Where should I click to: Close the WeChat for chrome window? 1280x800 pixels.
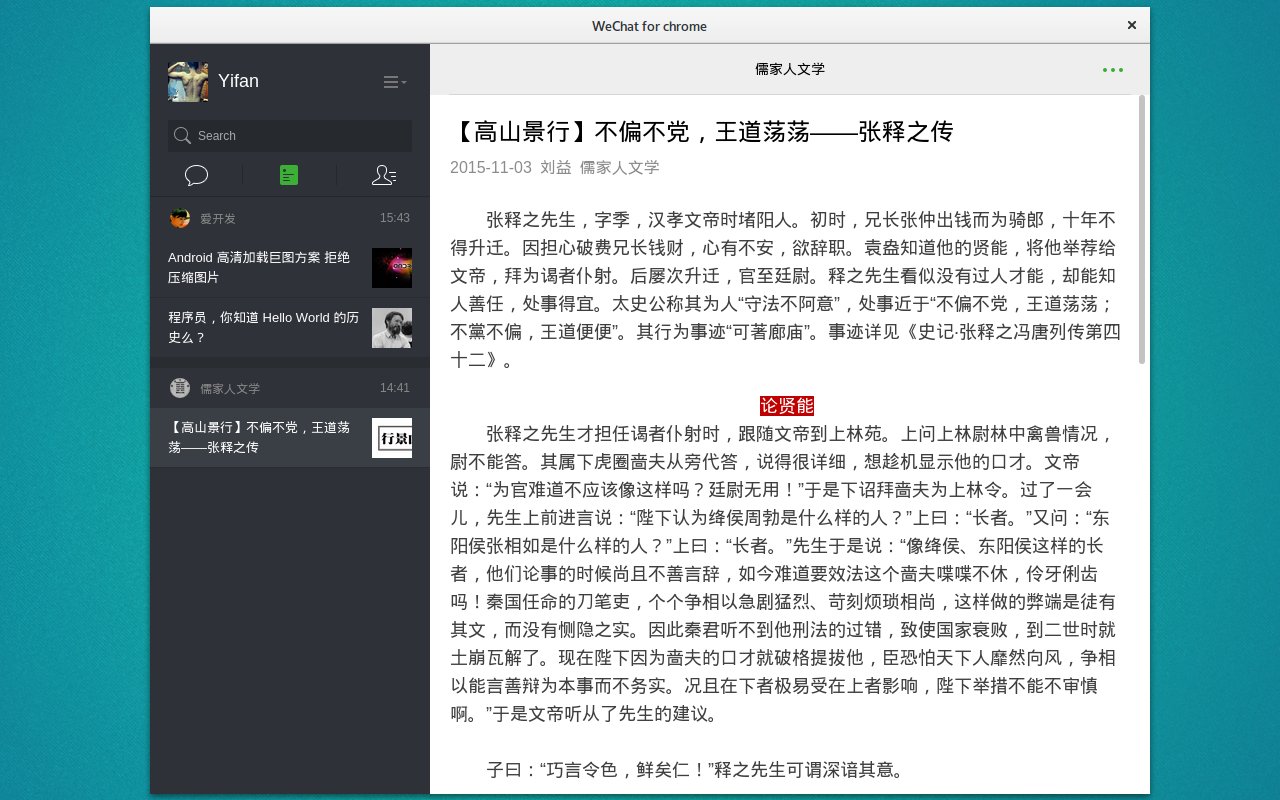pos(1132,26)
